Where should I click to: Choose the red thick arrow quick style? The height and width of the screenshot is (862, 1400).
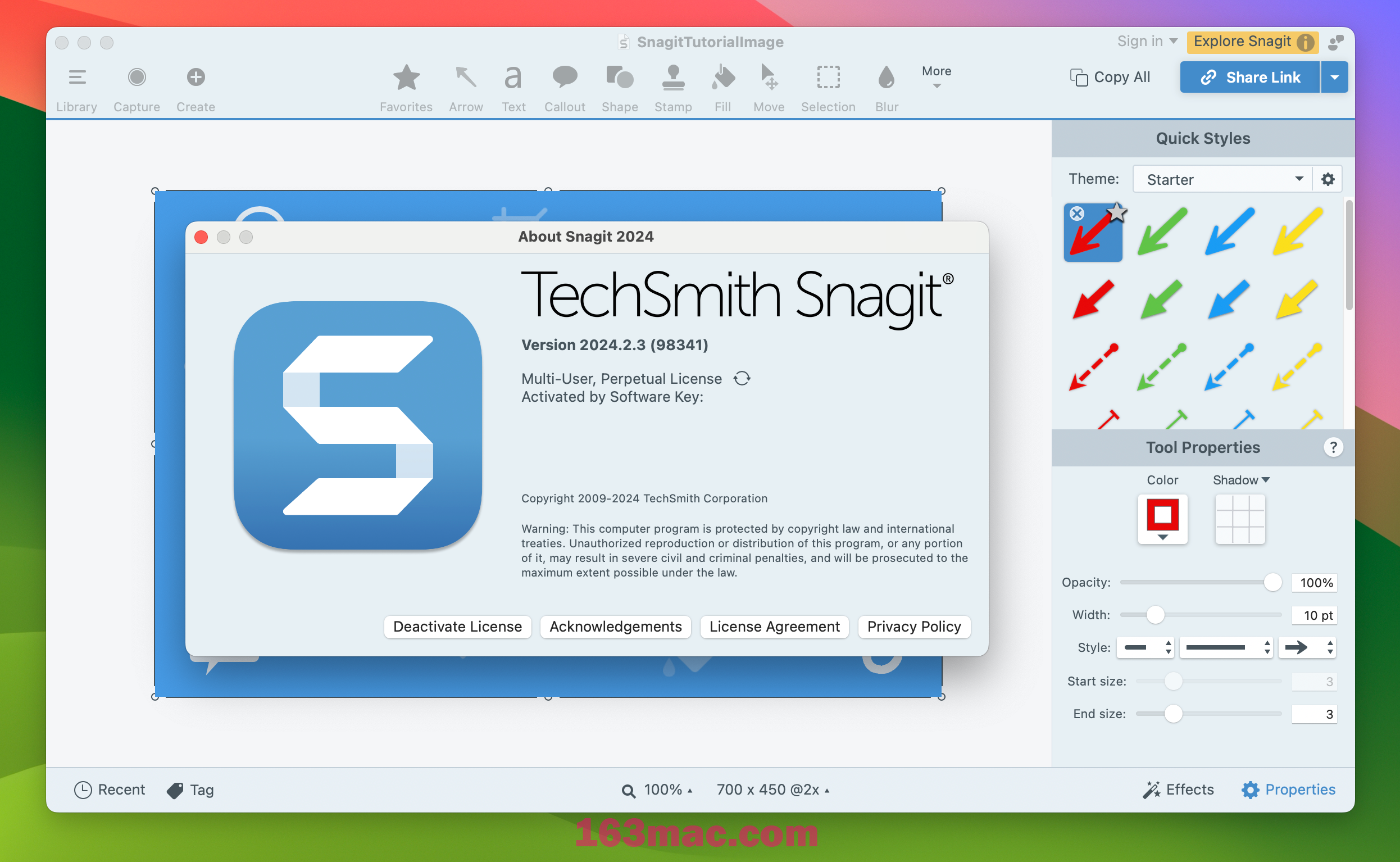point(1093,299)
